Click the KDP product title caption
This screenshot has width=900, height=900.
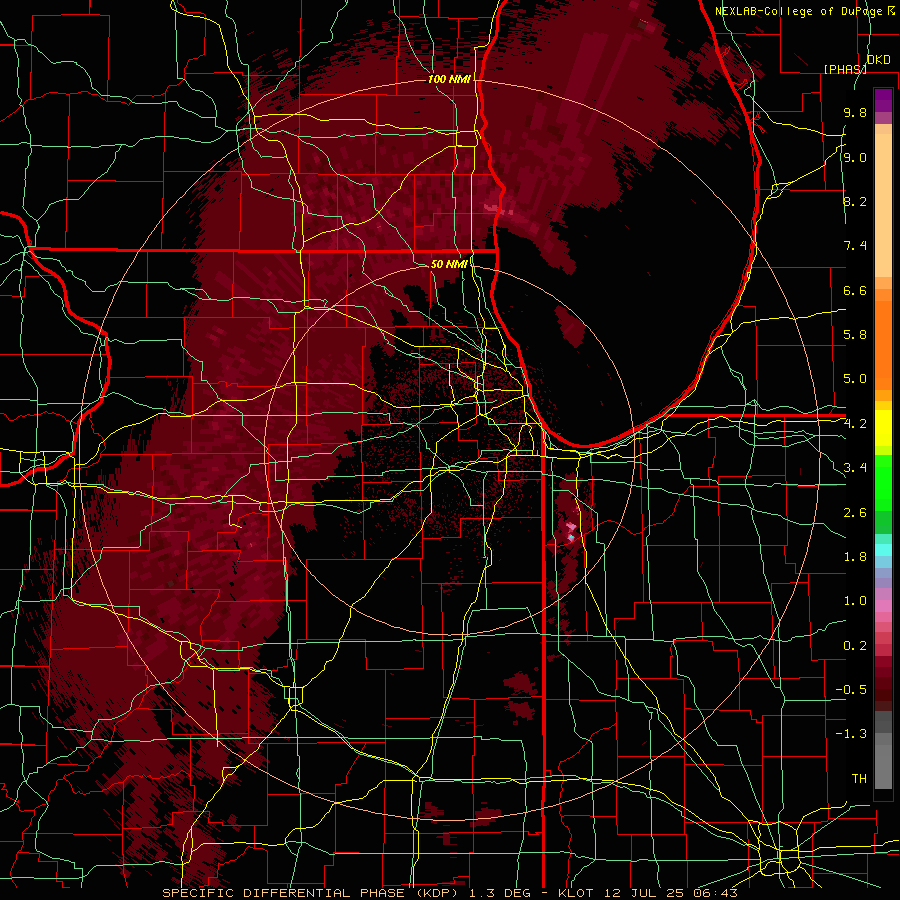pos(450,893)
